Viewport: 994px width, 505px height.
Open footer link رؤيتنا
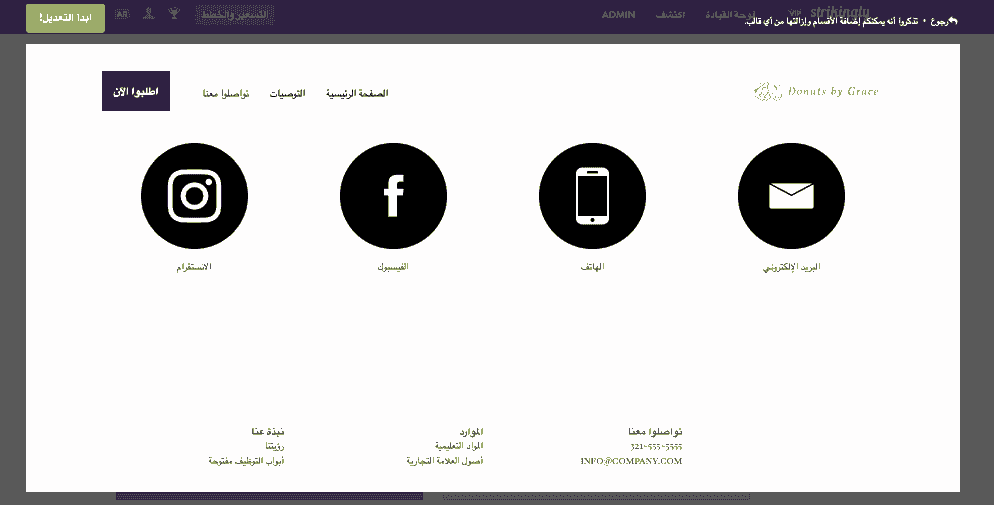275,446
